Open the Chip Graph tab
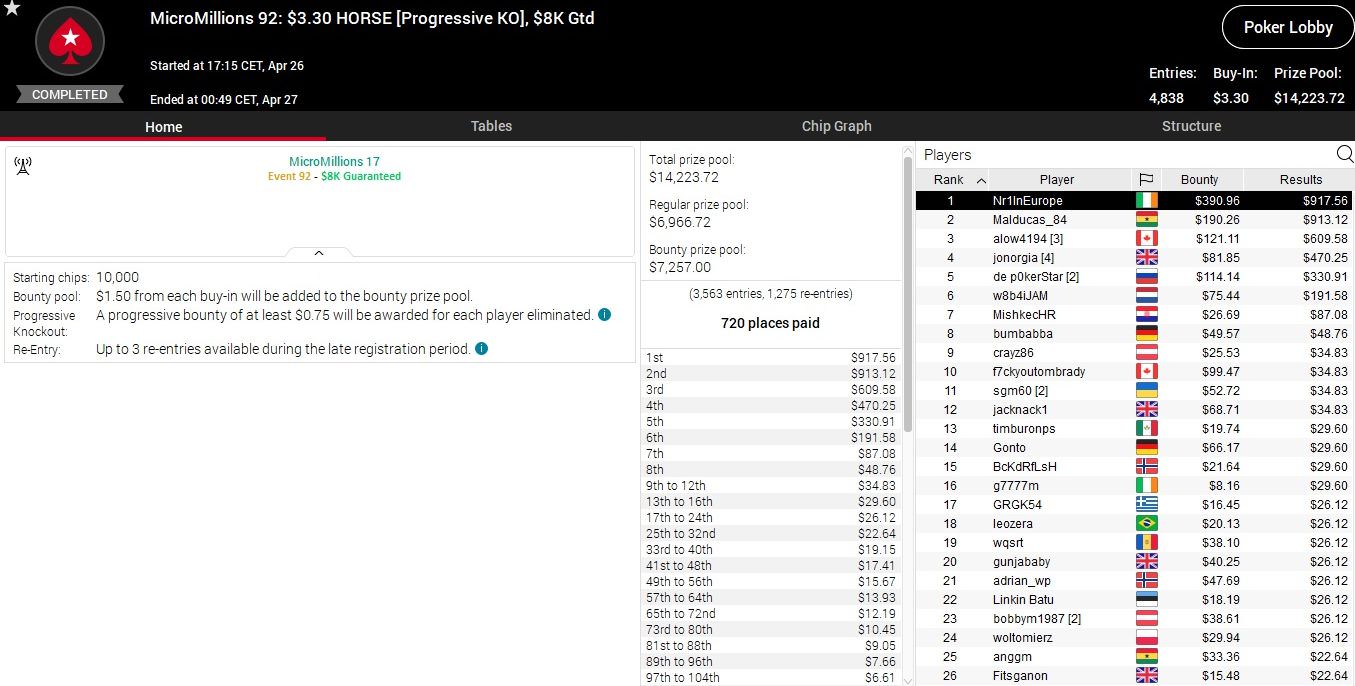Screen dimensions: 1355x686 [836, 126]
